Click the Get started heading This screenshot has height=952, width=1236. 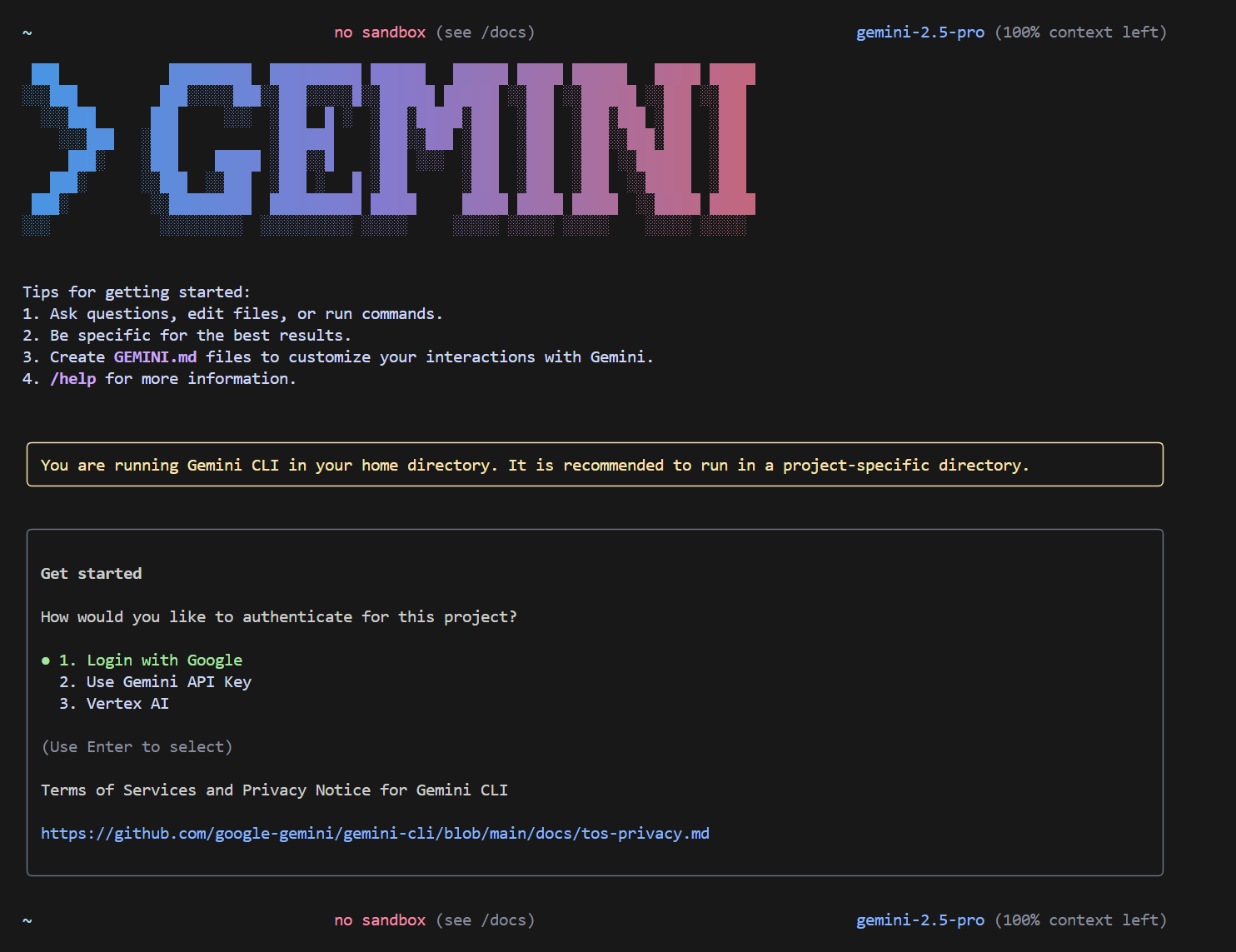[x=92, y=574]
